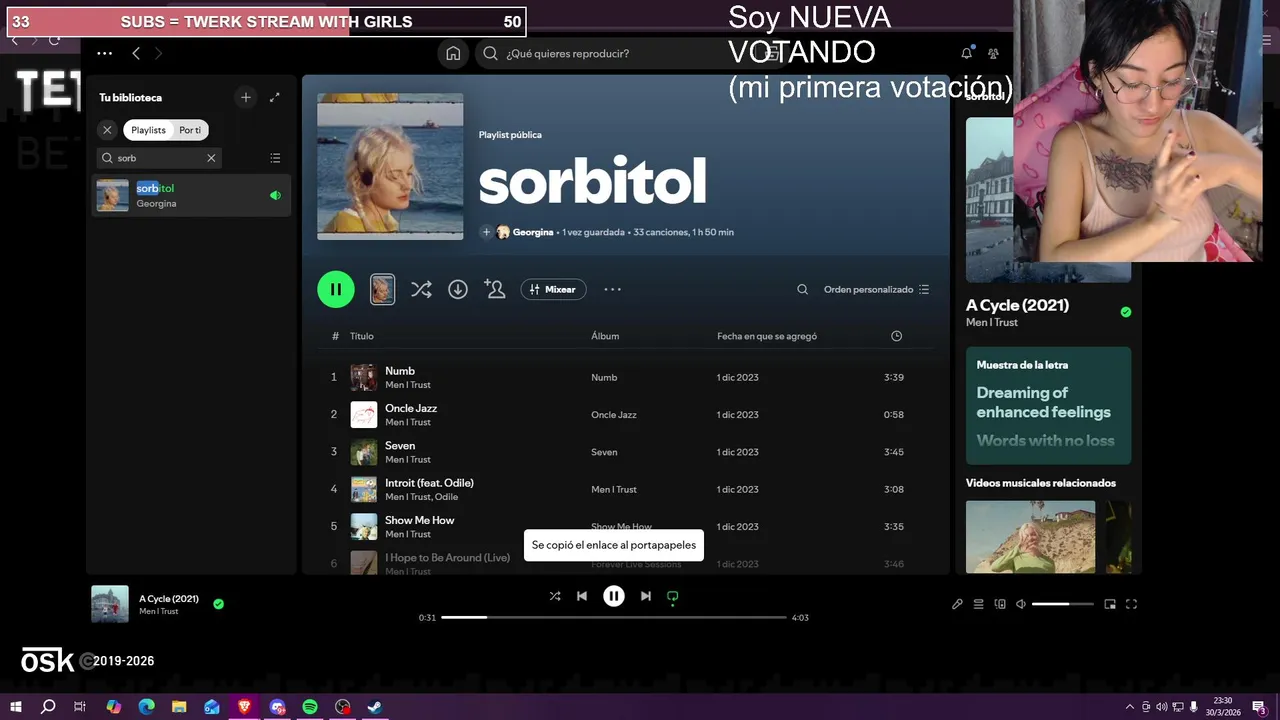This screenshot has width=1280, height=720.
Task: Add sorbitol to library via plus near Georgina
Action: [486, 232]
